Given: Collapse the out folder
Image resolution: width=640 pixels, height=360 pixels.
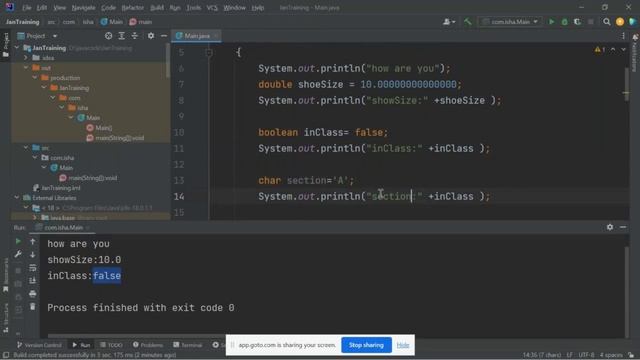Looking at the screenshot, I should click(x=26, y=68).
